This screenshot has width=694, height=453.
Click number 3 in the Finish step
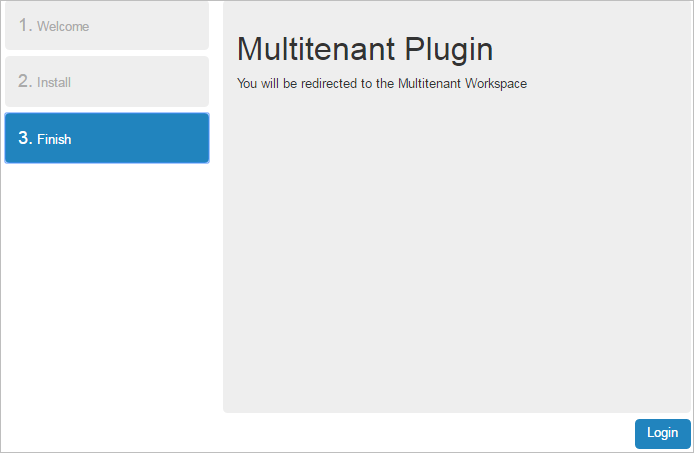(25, 138)
